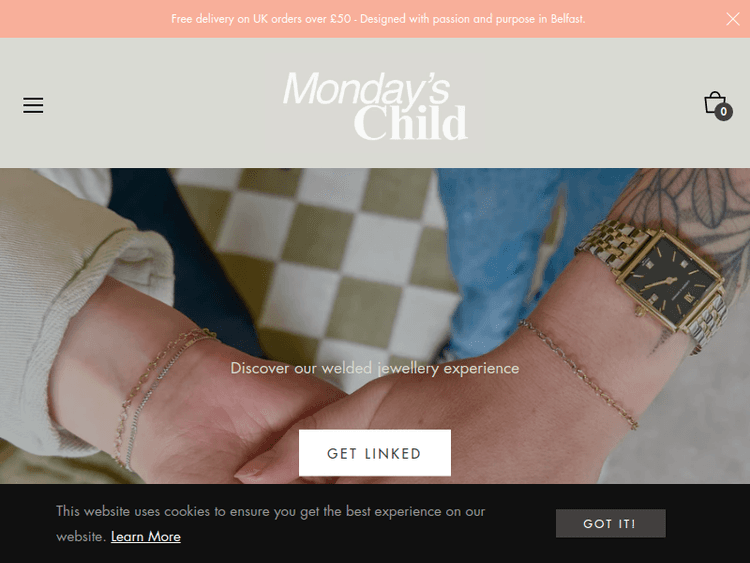
Task: Open the shopping bag cart
Action: click(715, 102)
